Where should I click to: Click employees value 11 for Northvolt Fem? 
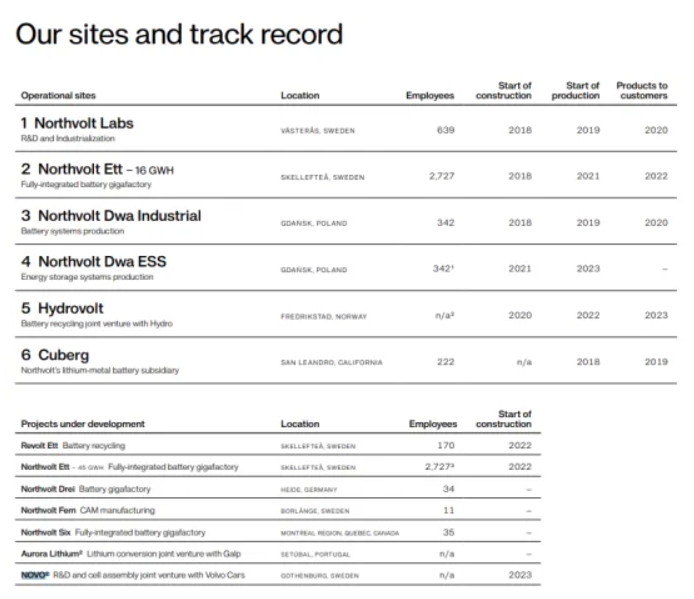[449, 510]
